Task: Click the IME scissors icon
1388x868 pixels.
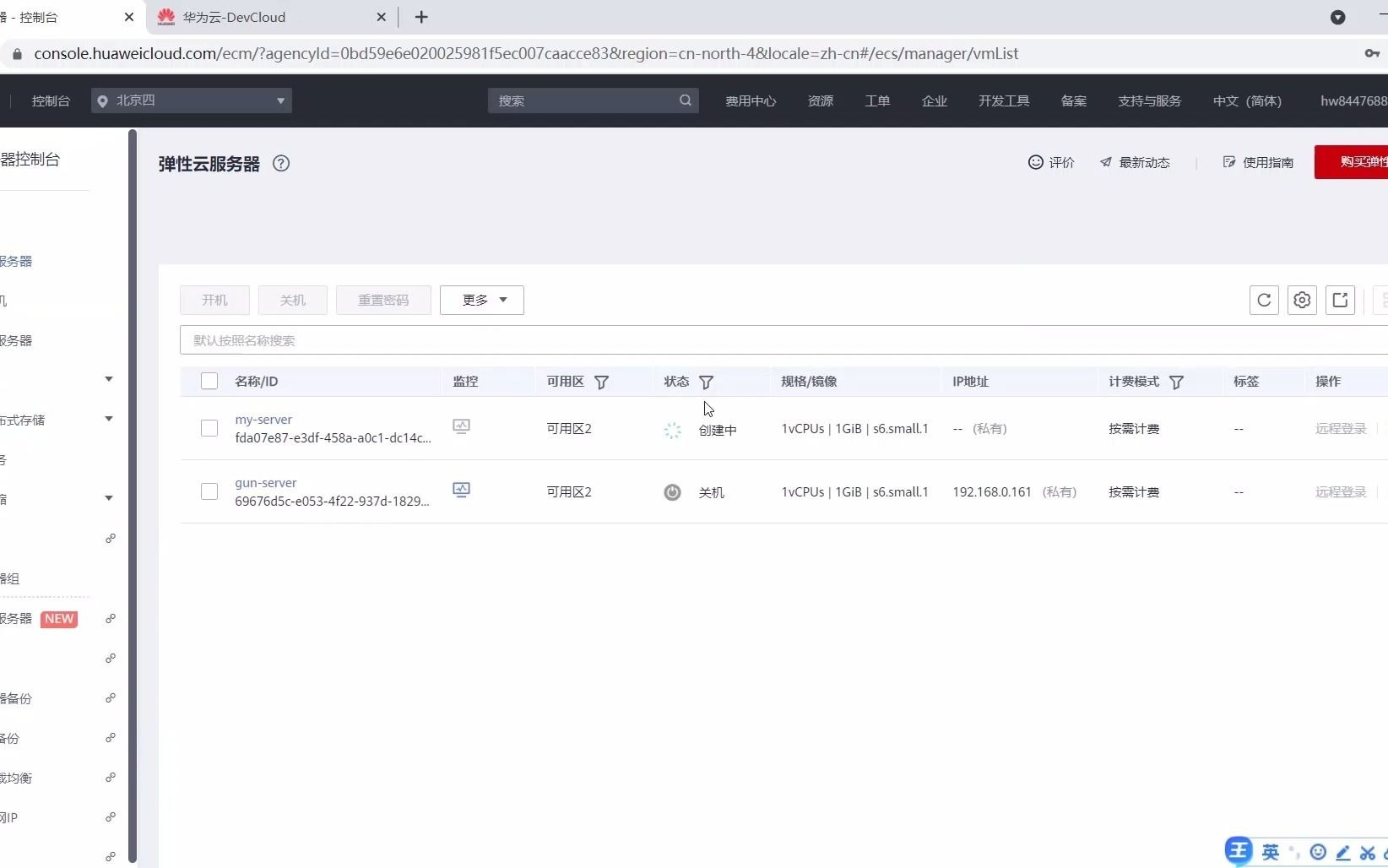Action: pos(1368,853)
